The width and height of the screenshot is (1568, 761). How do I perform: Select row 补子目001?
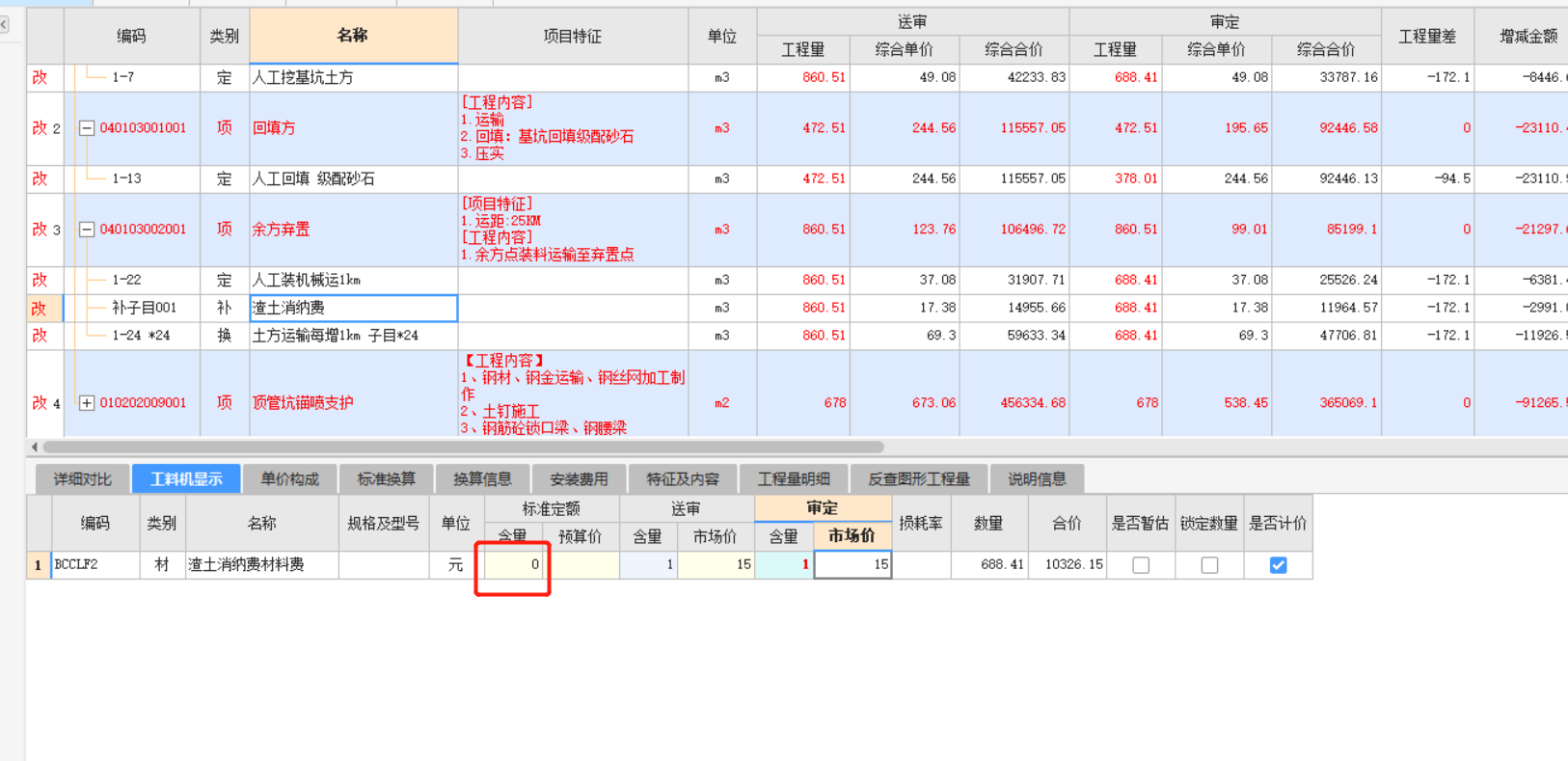[x=797, y=308]
